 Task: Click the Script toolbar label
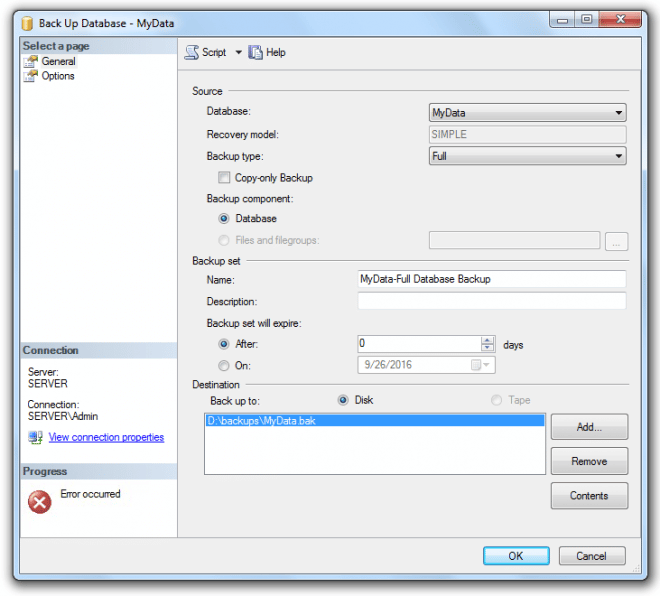pyautogui.click(x=214, y=53)
